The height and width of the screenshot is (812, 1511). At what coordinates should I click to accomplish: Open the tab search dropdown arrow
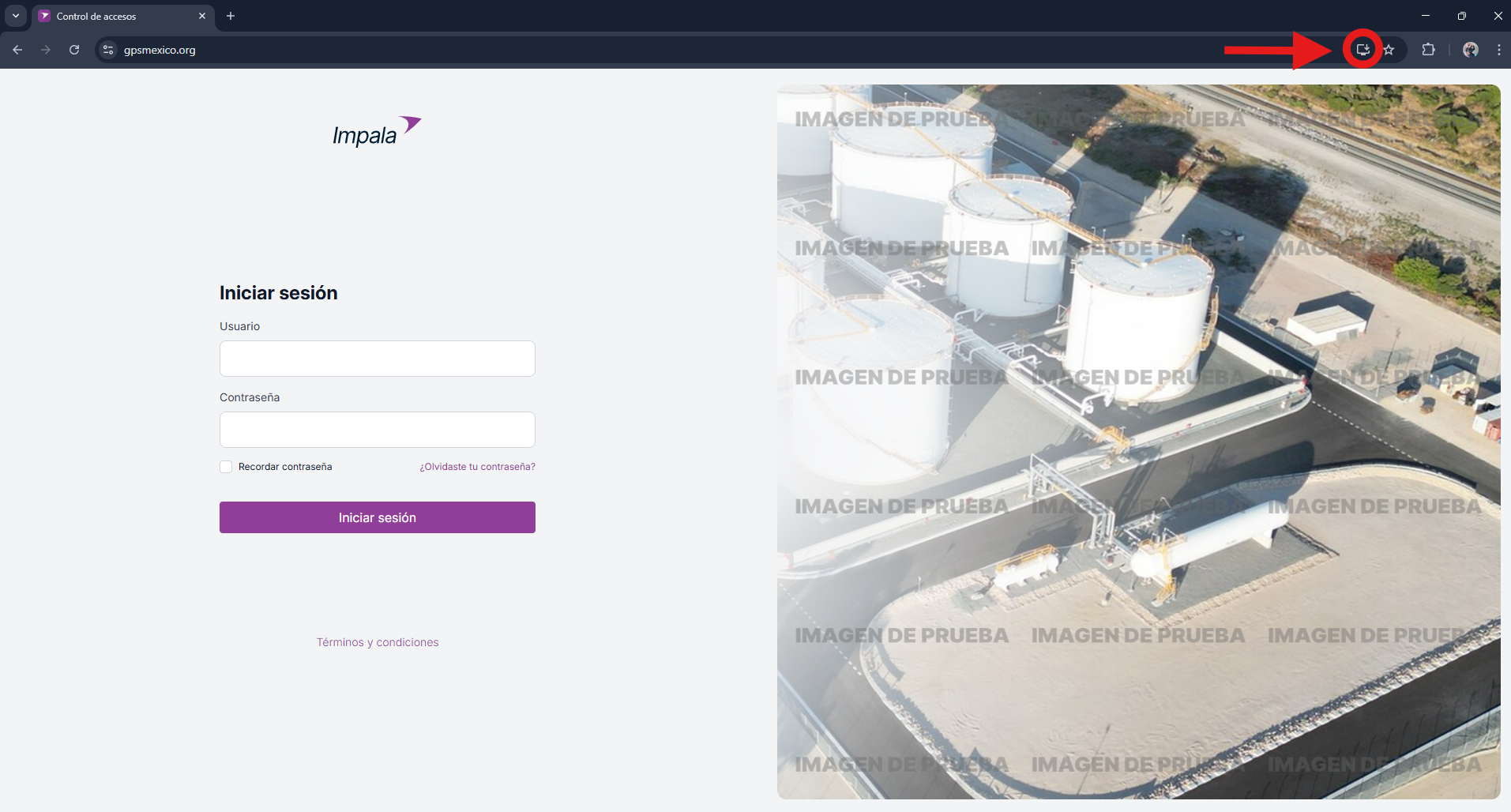click(16, 16)
